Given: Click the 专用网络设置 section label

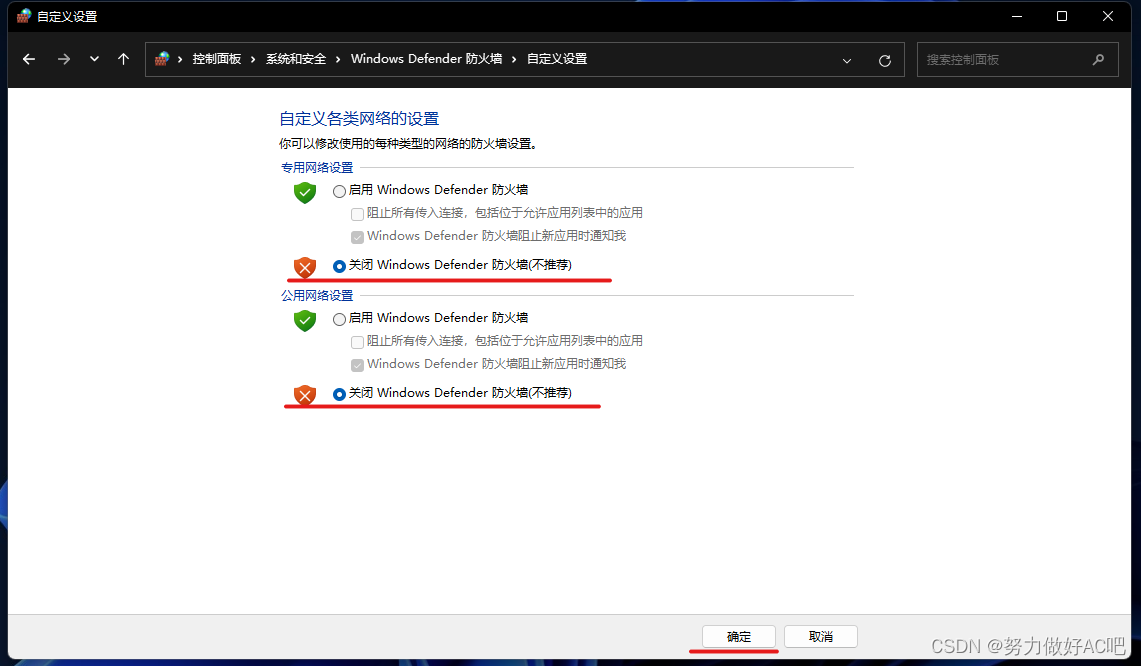Looking at the screenshot, I should (x=317, y=167).
